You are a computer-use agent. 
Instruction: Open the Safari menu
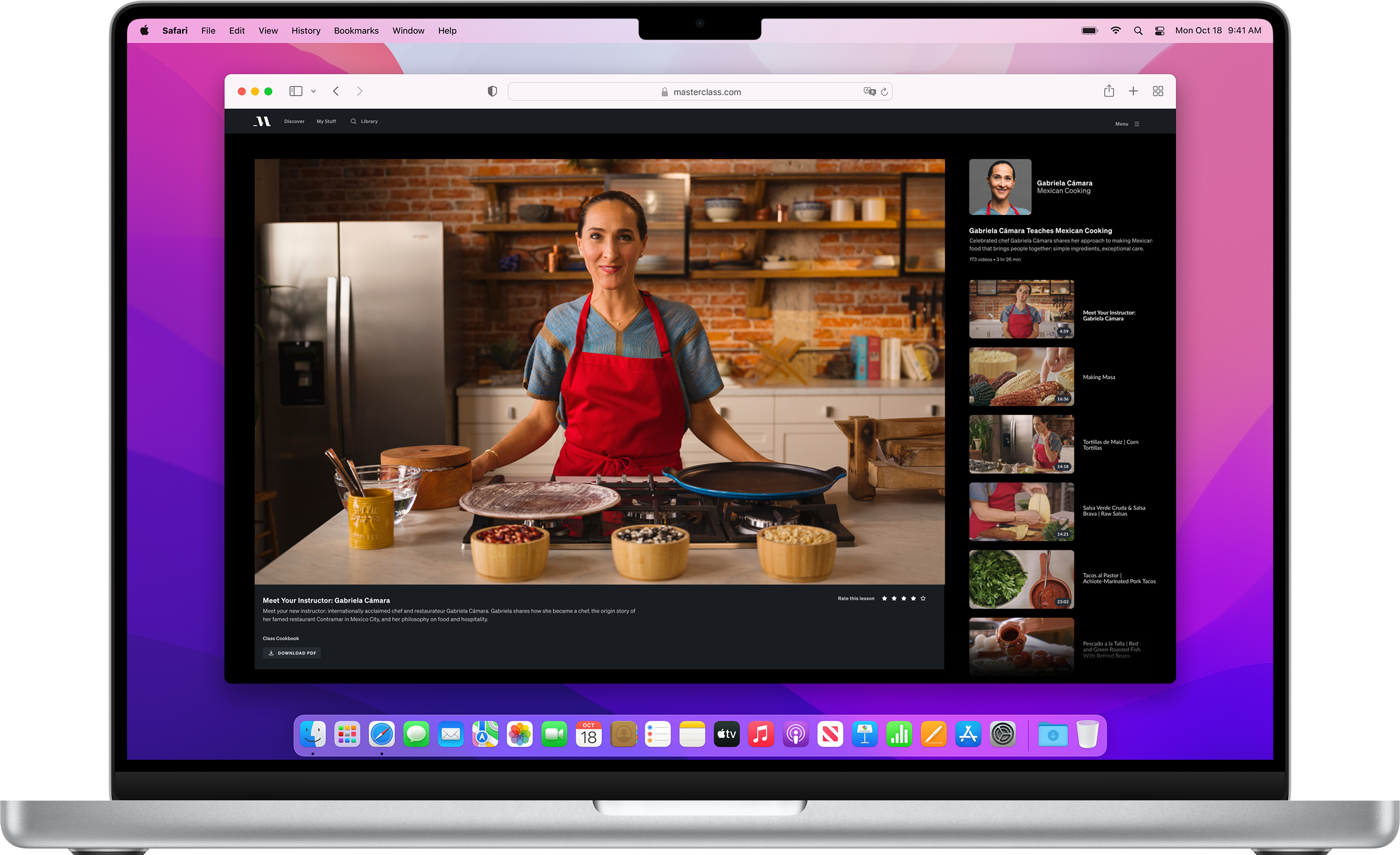[175, 31]
